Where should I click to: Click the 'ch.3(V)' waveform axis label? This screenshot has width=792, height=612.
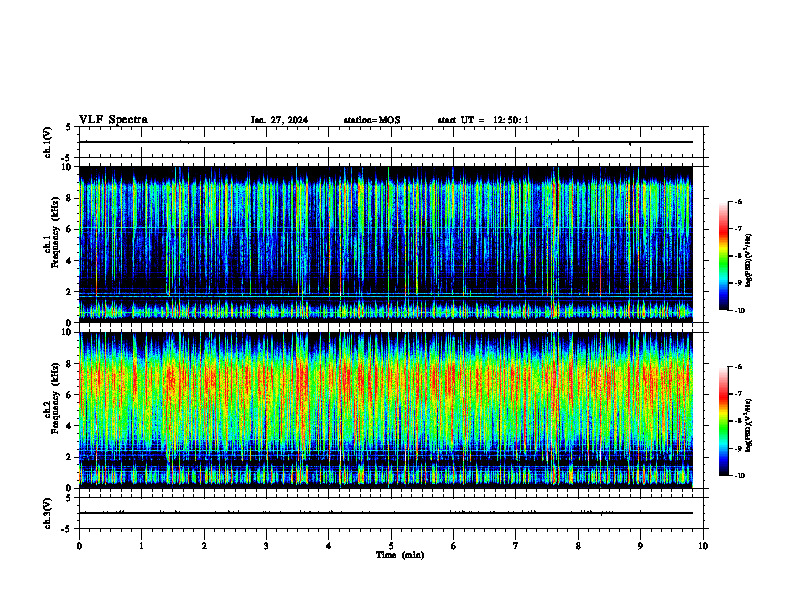pyautogui.click(x=48, y=513)
